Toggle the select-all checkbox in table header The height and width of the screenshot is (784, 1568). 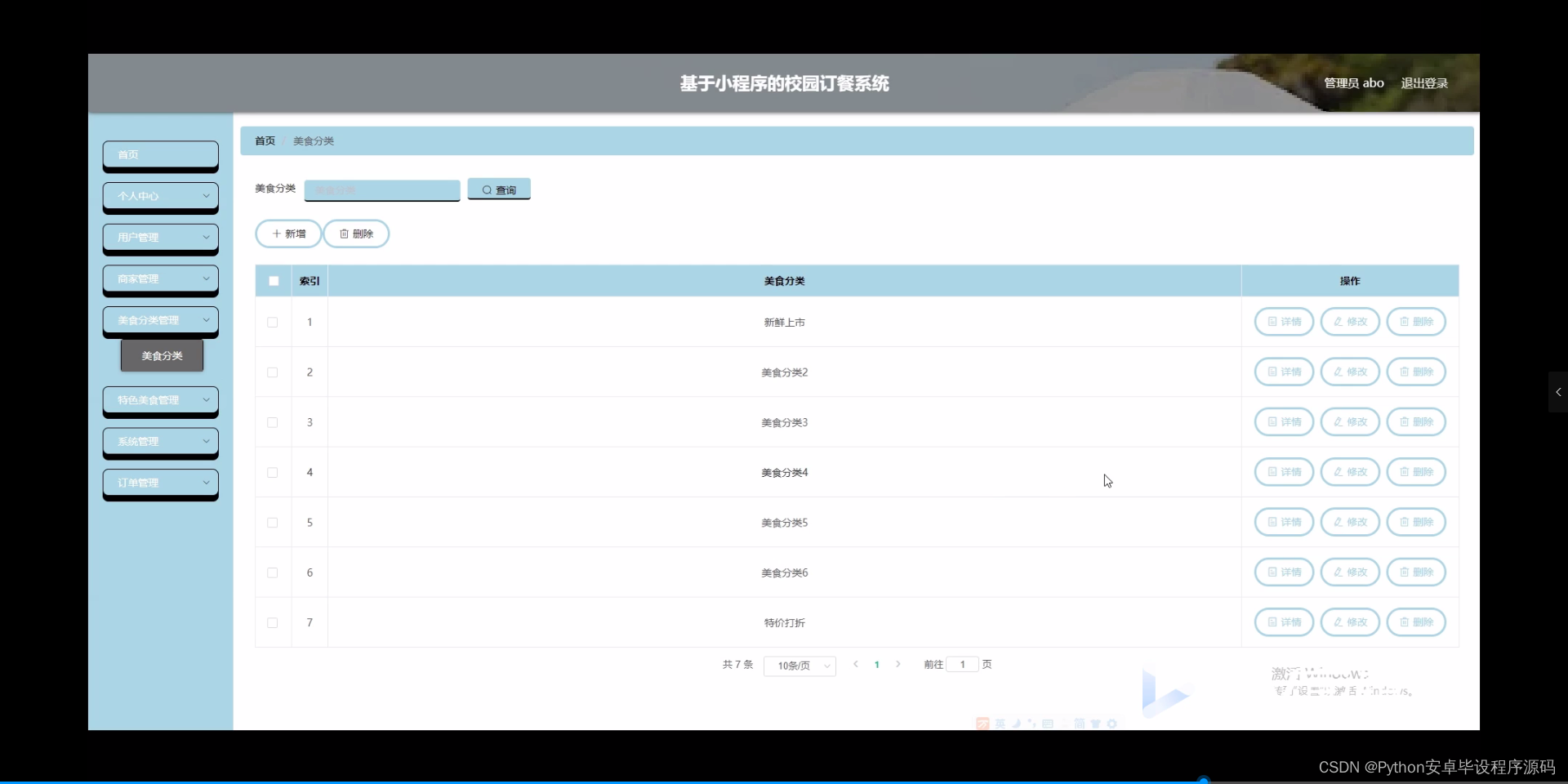[x=272, y=280]
